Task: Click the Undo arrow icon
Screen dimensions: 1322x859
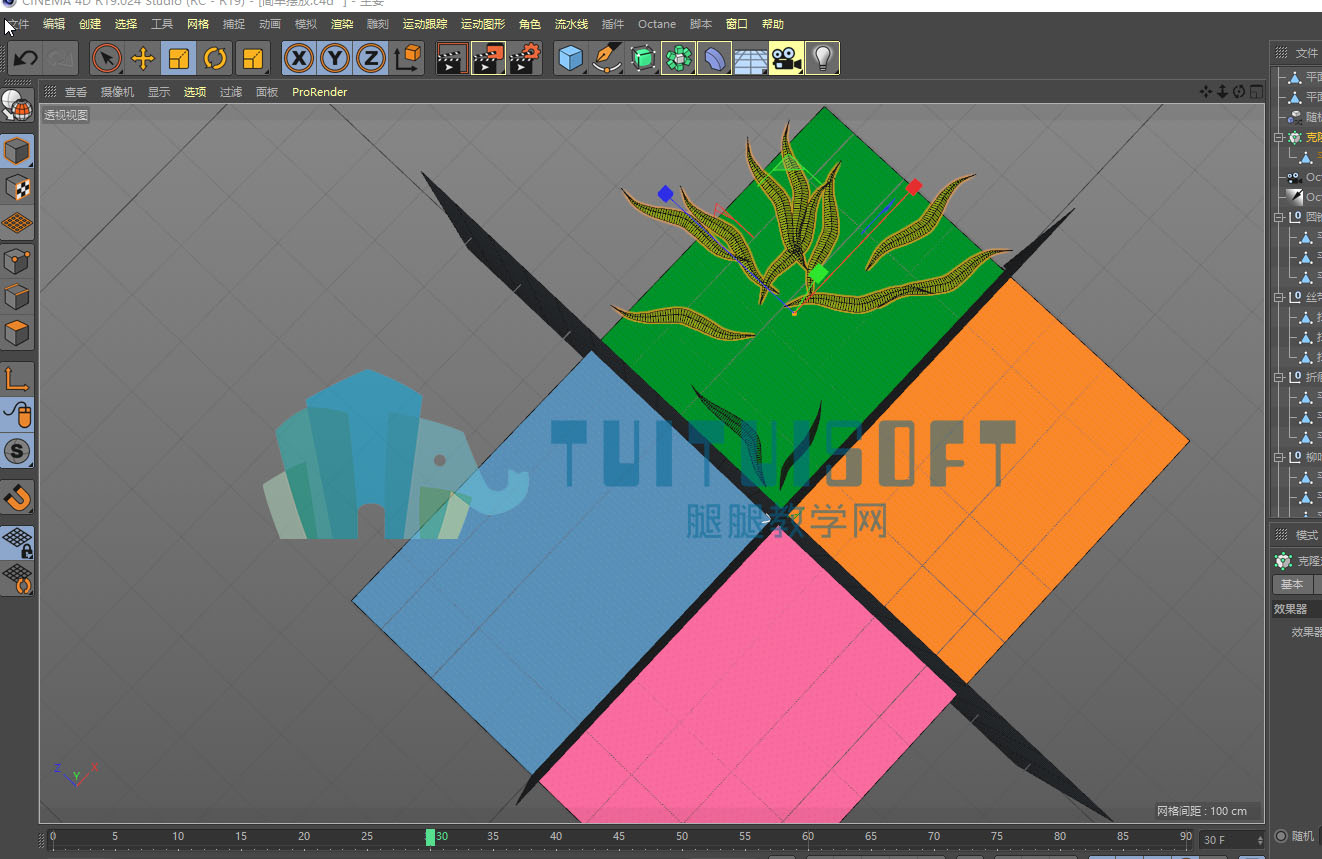Action: (x=26, y=59)
